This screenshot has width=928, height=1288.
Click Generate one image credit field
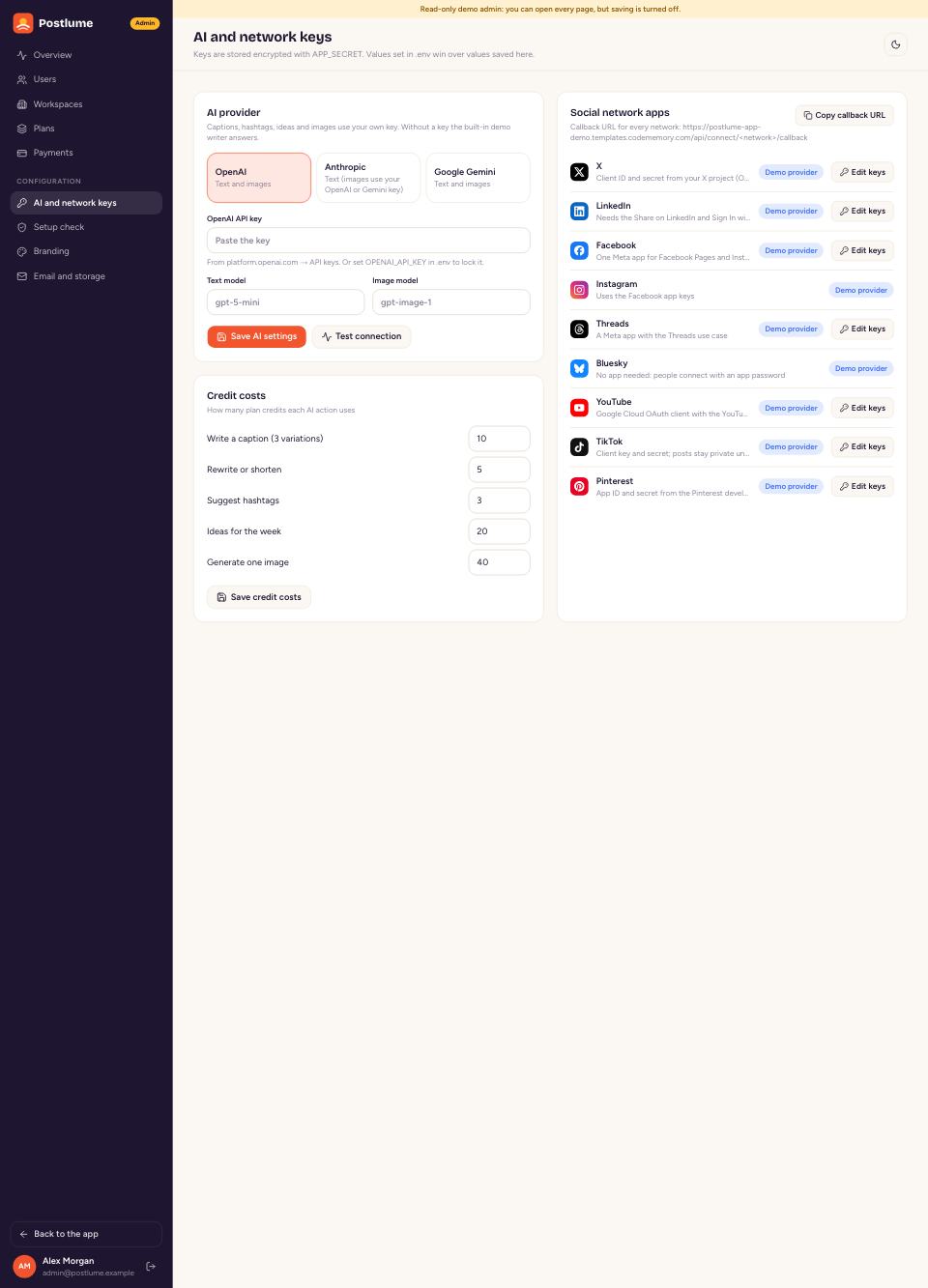pyautogui.click(x=499, y=562)
